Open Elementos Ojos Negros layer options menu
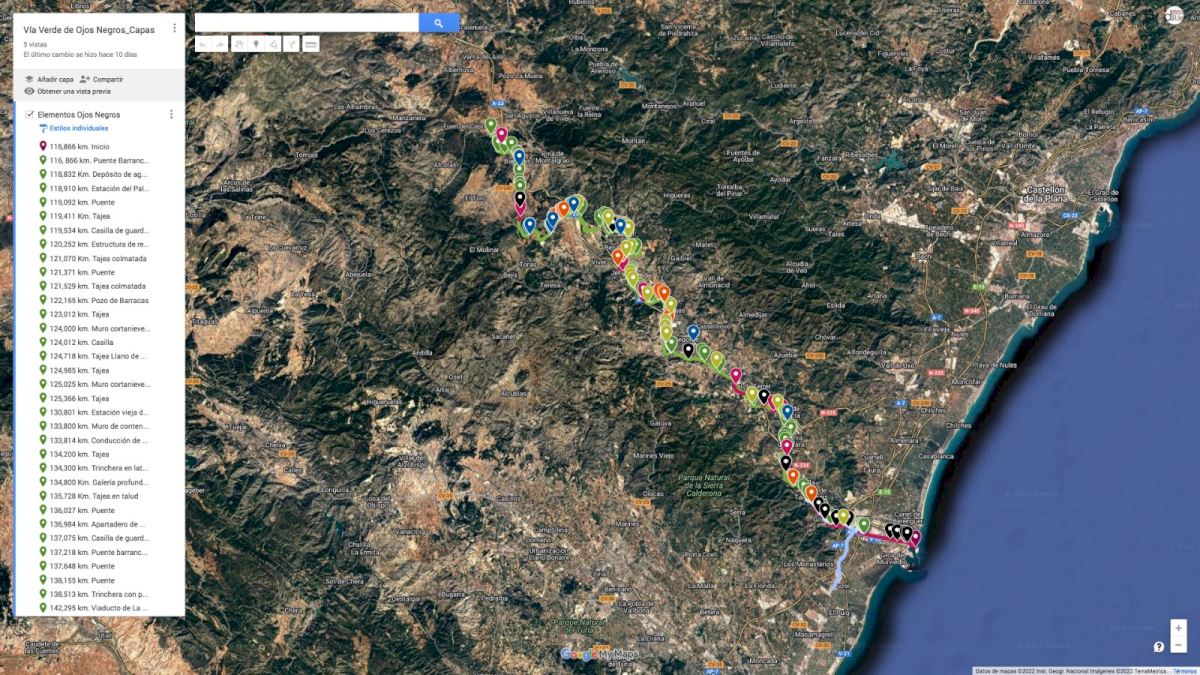 coord(171,115)
